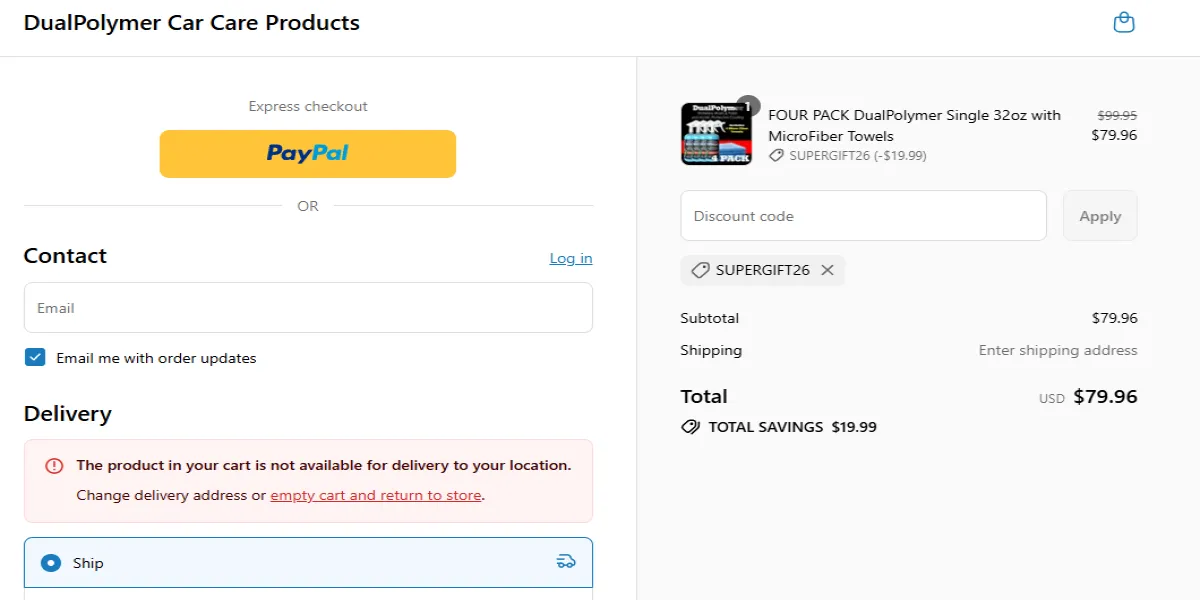The height and width of the screenshot is (600, 1200).
Task: Open the cart bag icon
Action: coord(1124,22)
